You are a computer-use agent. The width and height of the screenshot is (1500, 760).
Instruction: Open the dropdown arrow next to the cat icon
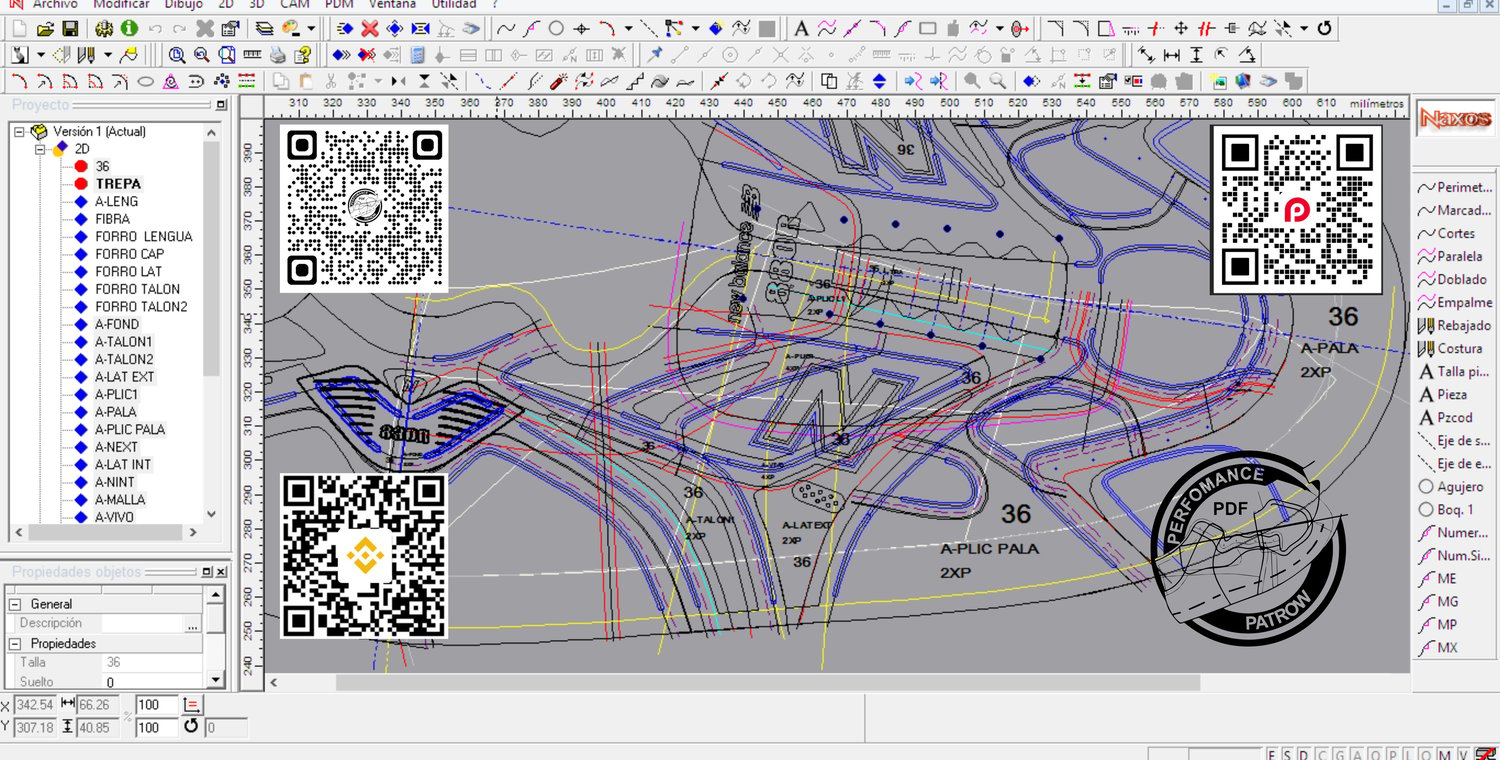(41, 54)
